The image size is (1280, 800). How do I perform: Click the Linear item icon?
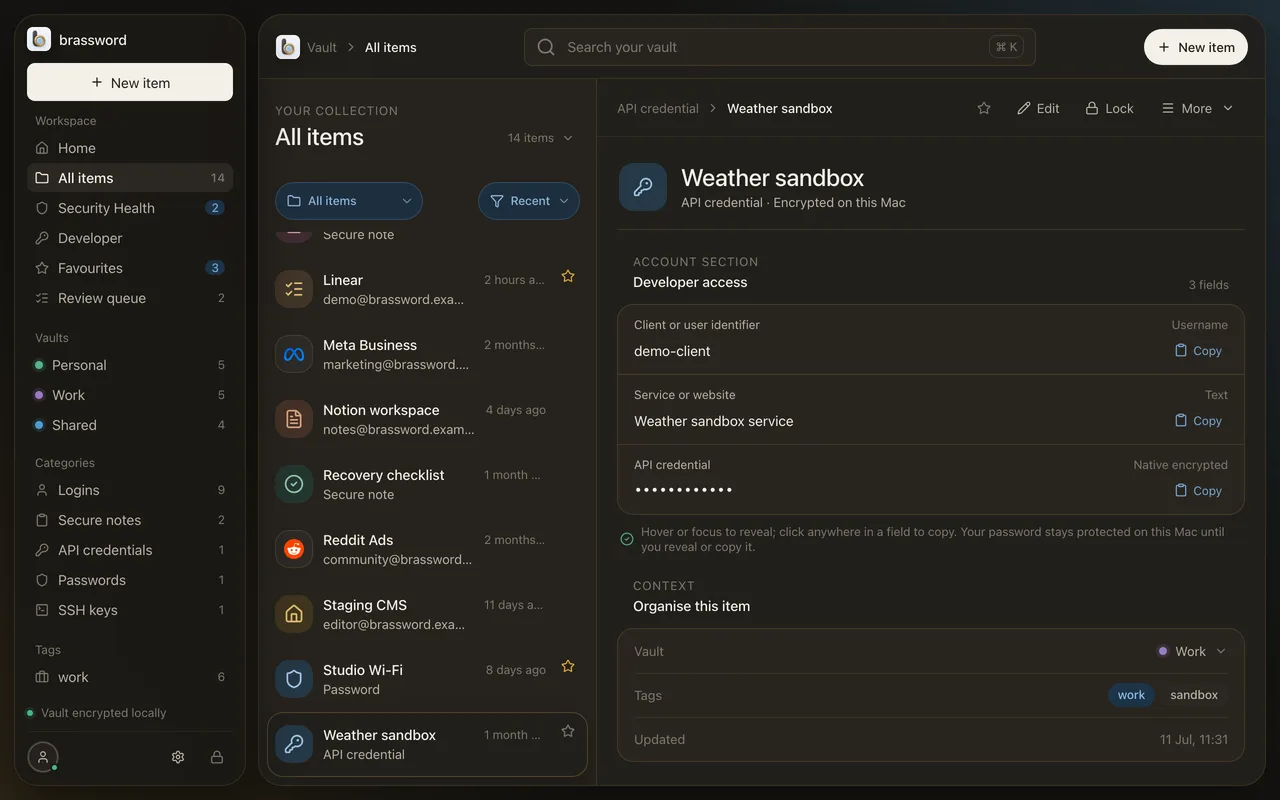coord(294,289)
